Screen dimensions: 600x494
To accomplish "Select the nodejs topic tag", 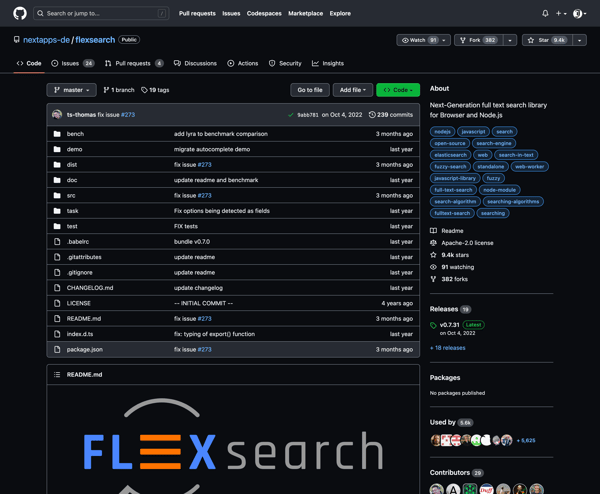I will pyautogui.click(x=442, y=132).
